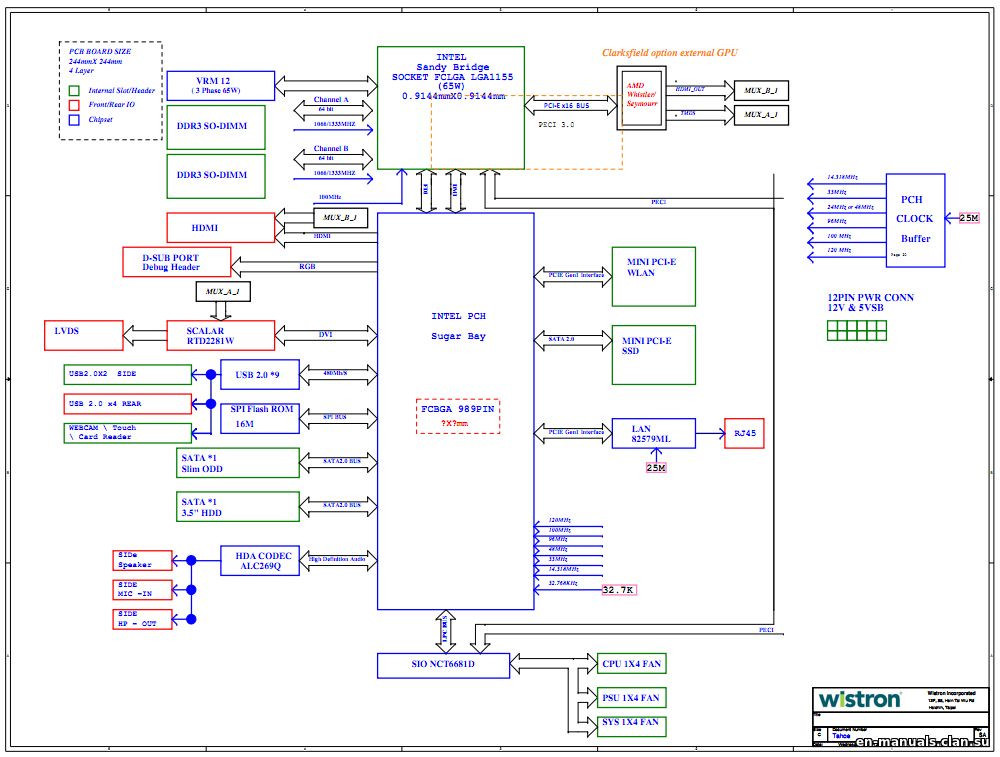Select the AMD Whistler/Seymour GPU block
This screenshot has height=757, width=1000.
(641, 98)
